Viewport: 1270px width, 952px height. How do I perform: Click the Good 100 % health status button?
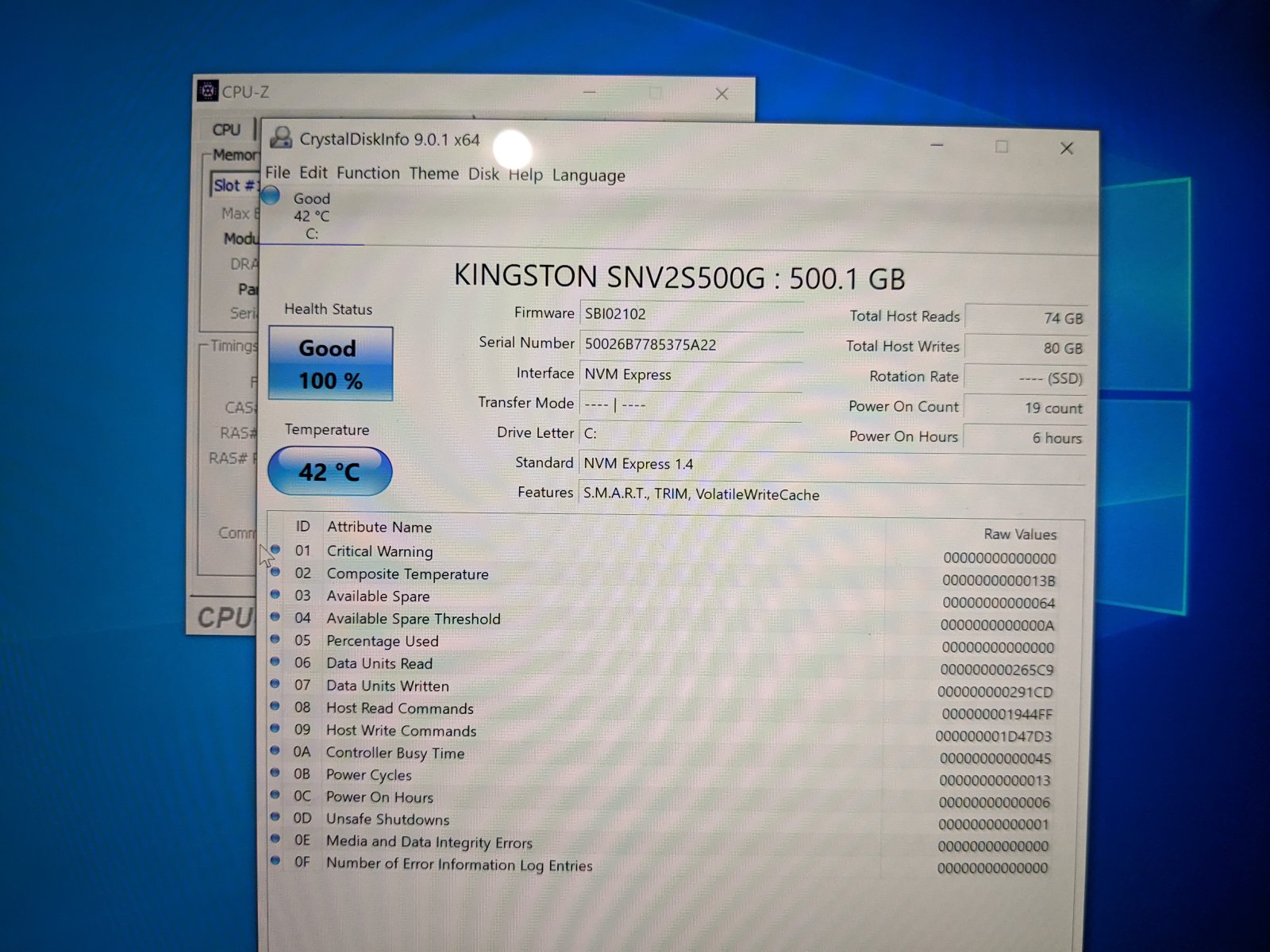click(330, 363)
